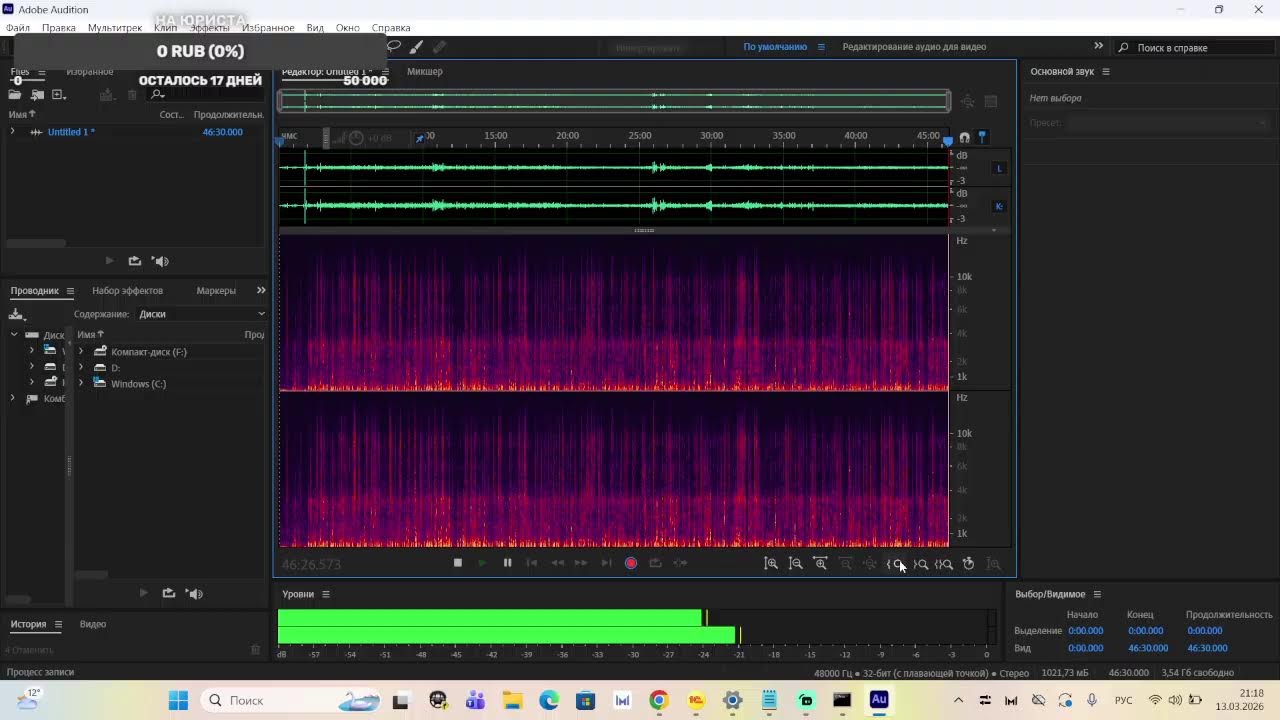Open Chrome from the taskbar
Viewport: 1280px width, 720px height.
658,700
